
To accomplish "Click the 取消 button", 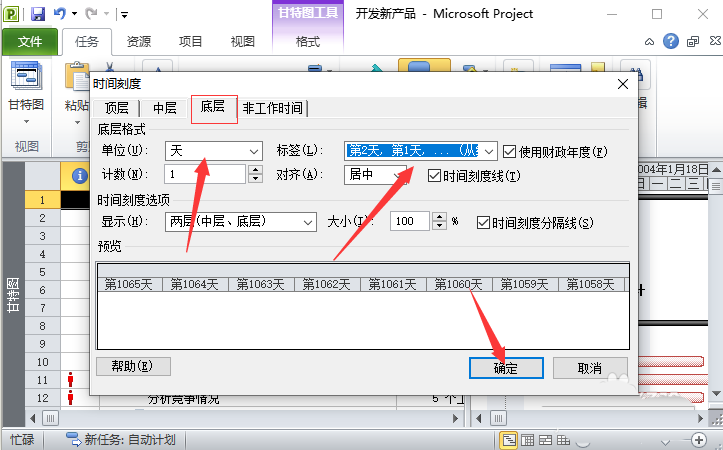I will coord(590,368).
